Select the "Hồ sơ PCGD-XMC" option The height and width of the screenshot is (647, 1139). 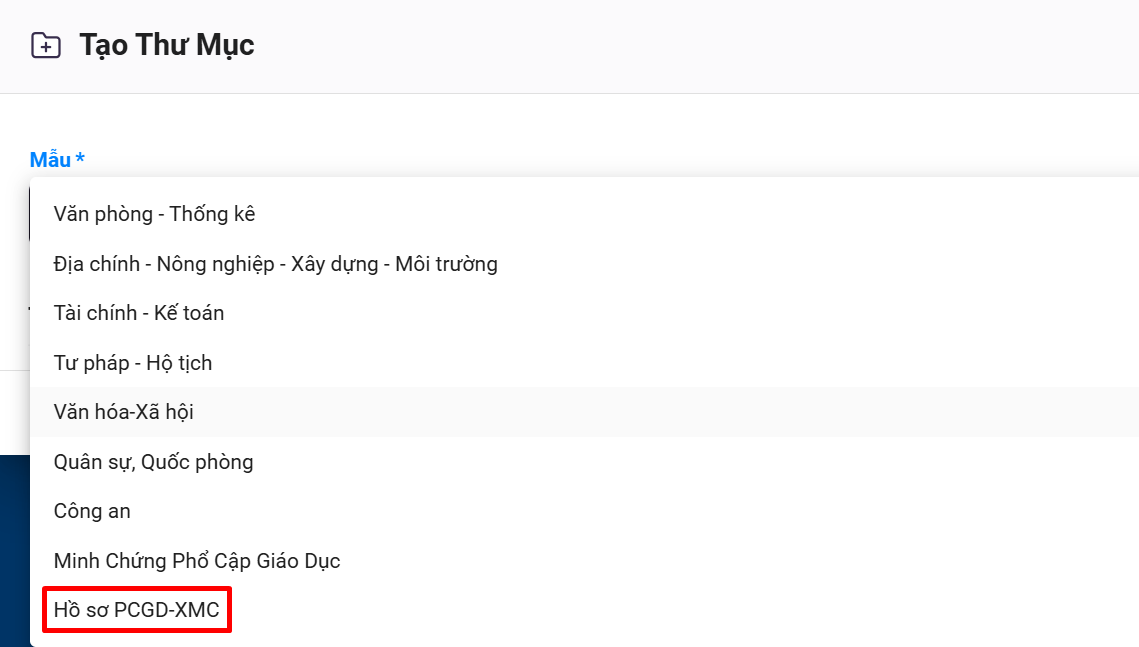point(137,610)
